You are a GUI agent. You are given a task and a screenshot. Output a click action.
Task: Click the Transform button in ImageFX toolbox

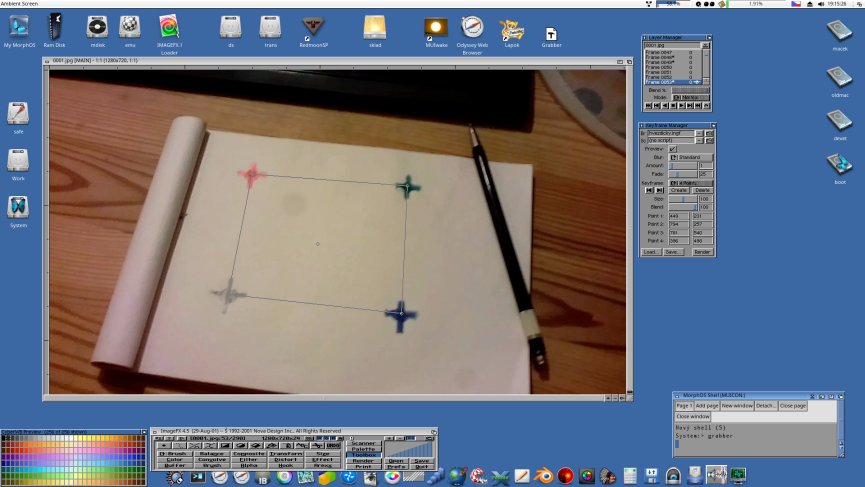(282, 453)
